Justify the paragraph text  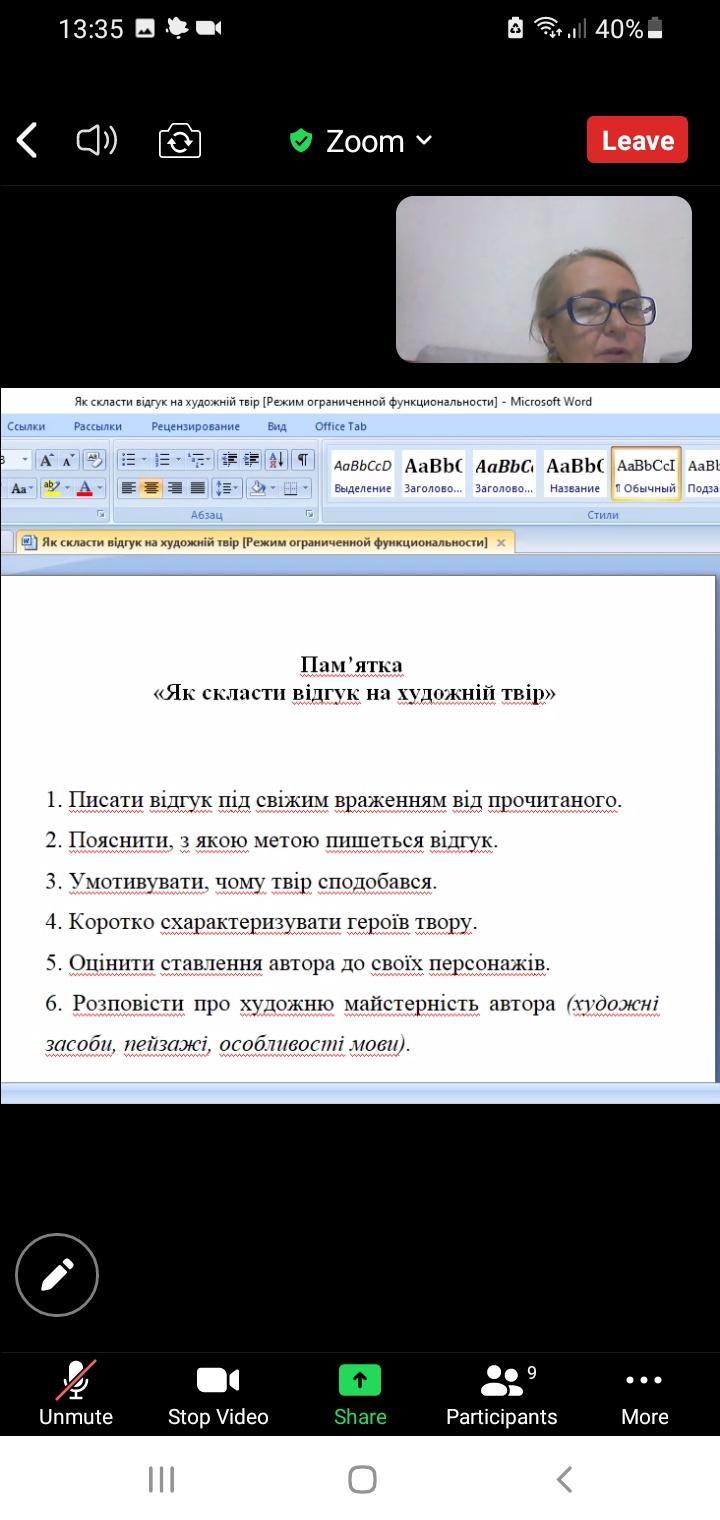tap(198, 488)
